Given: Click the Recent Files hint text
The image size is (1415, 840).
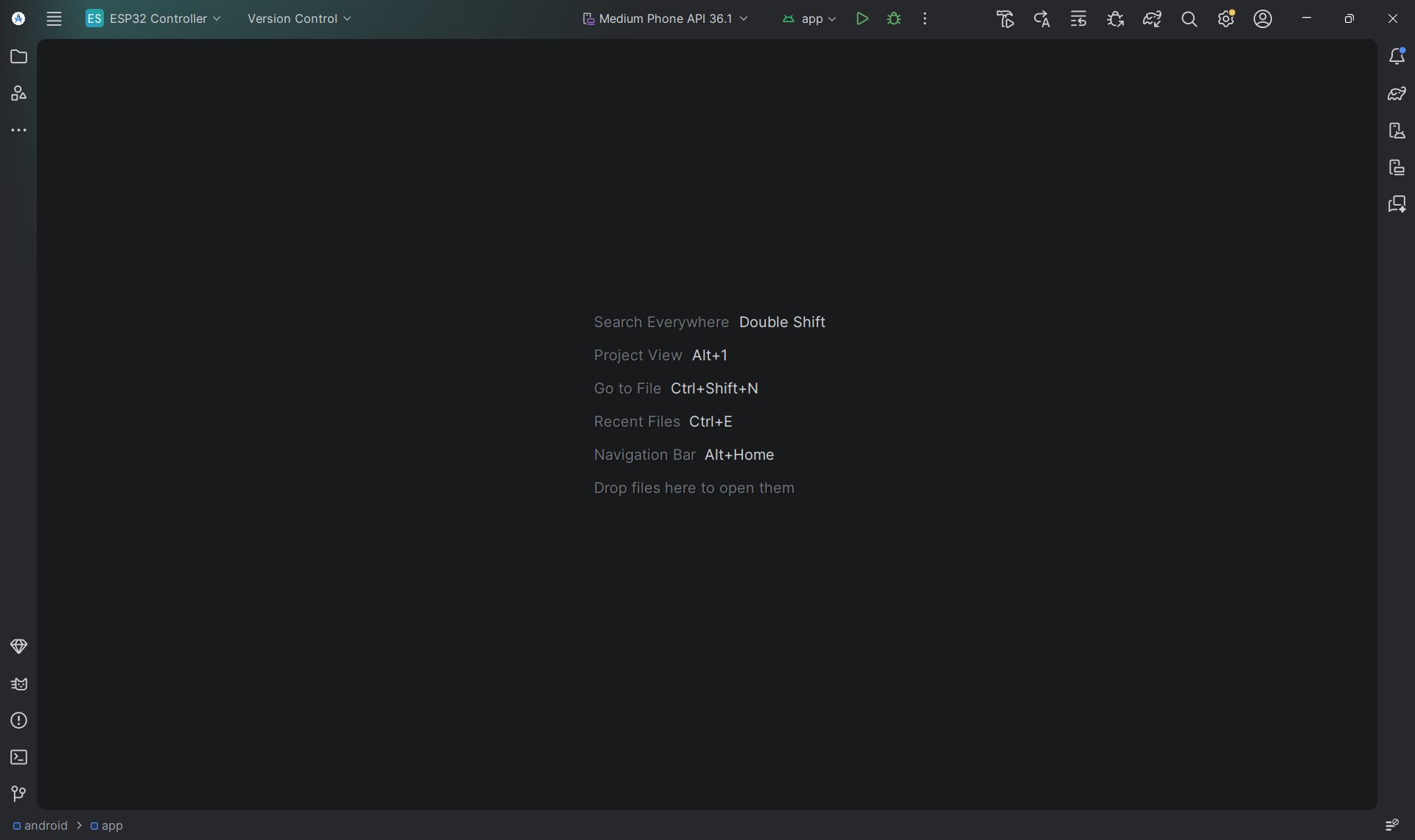Looking at the screenshot, I should (x=637, y=421).
